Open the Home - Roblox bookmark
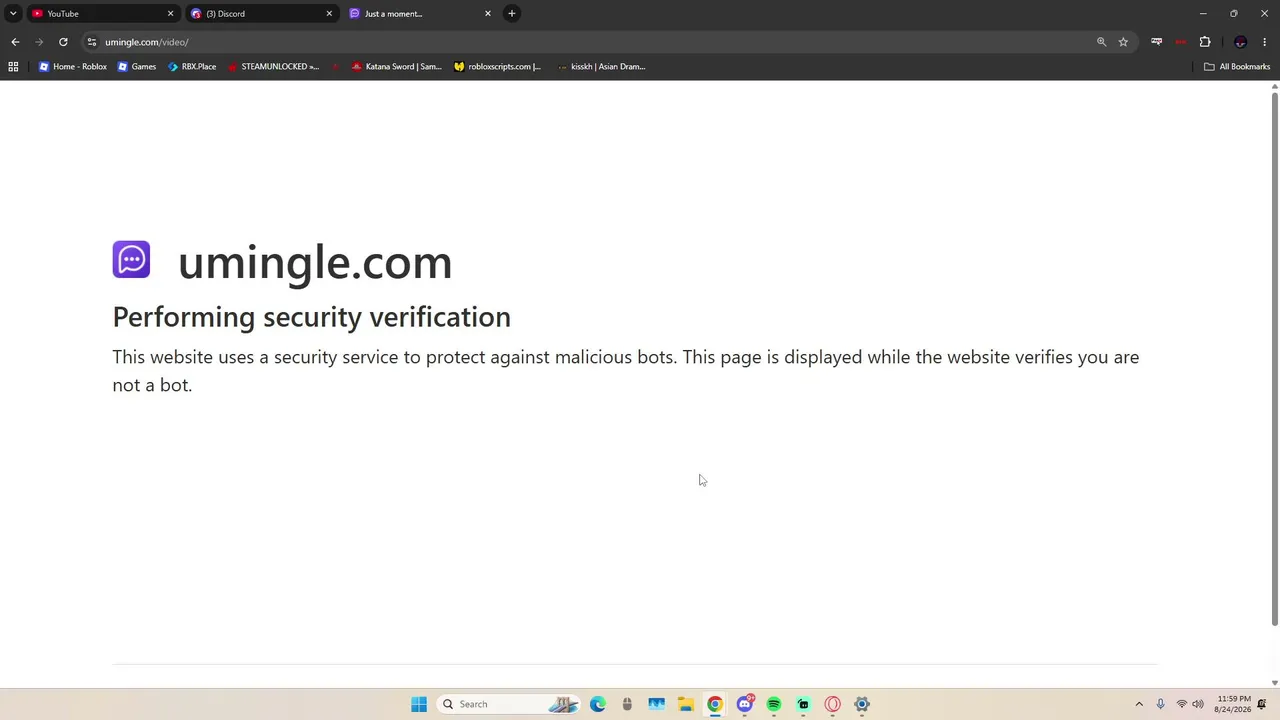The width and height of the screenshot is (1280, 720). tap(73, 67)
